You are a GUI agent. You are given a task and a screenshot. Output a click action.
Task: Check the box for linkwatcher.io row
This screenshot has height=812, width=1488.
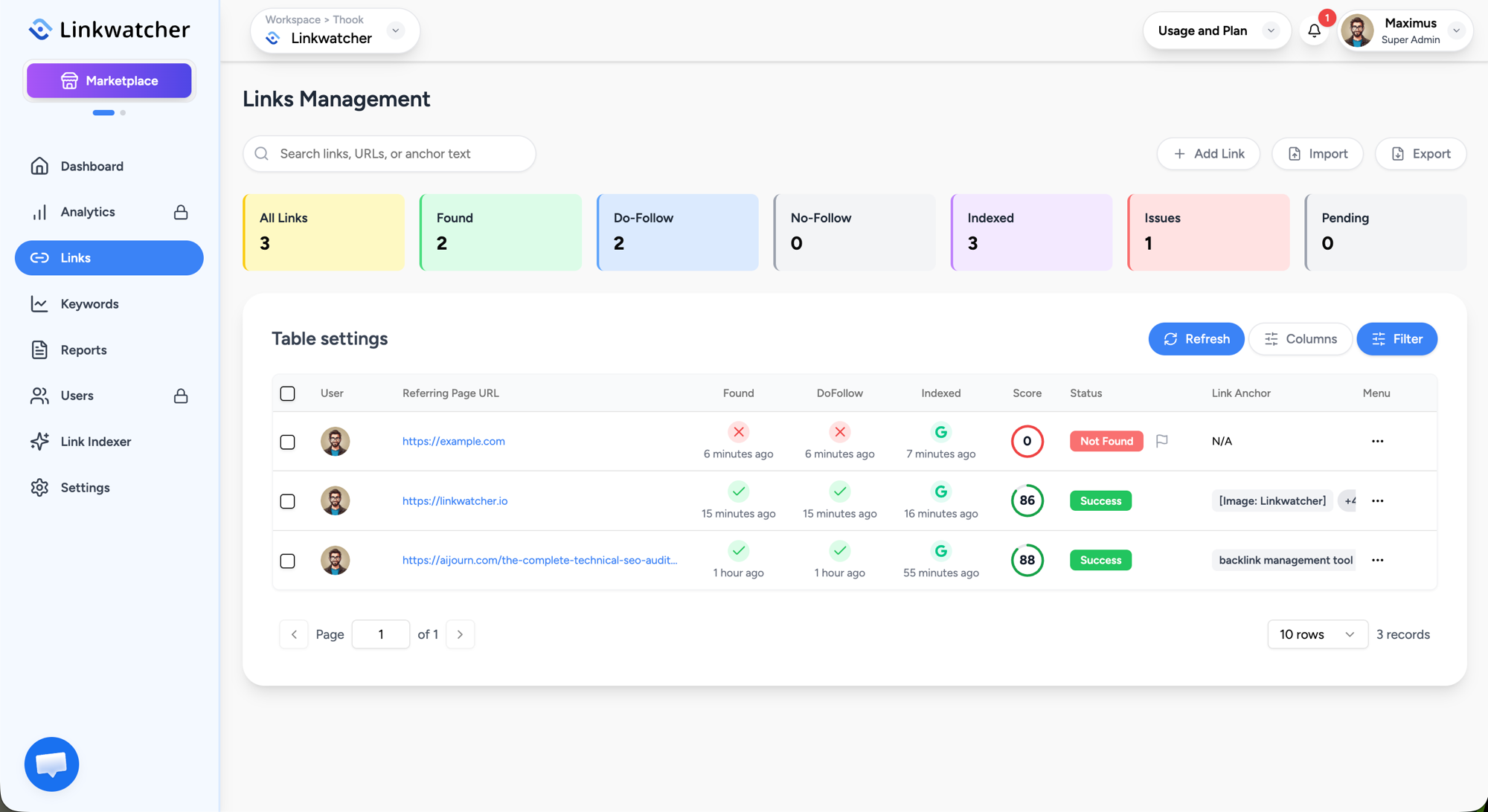coord(288,501)
